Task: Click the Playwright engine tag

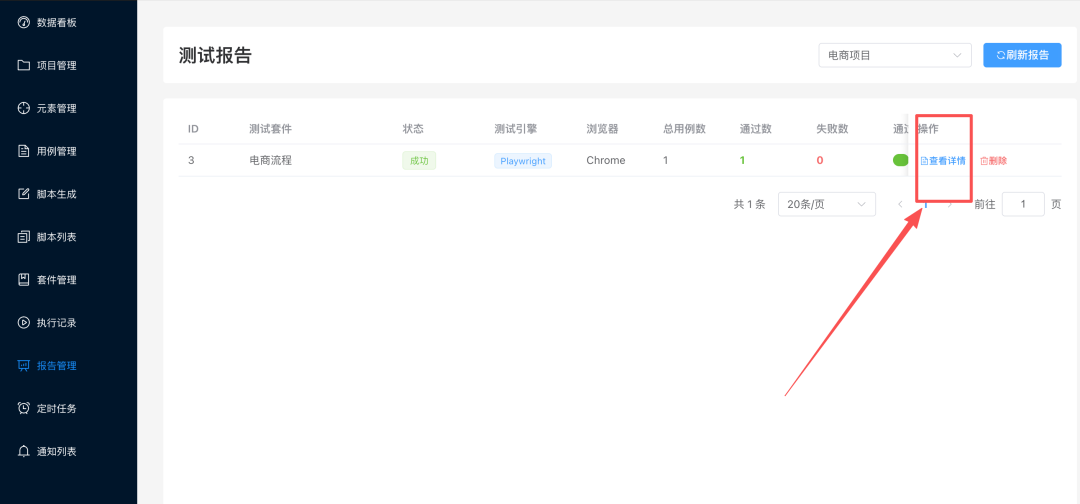Action: click(x=523, y=160)
